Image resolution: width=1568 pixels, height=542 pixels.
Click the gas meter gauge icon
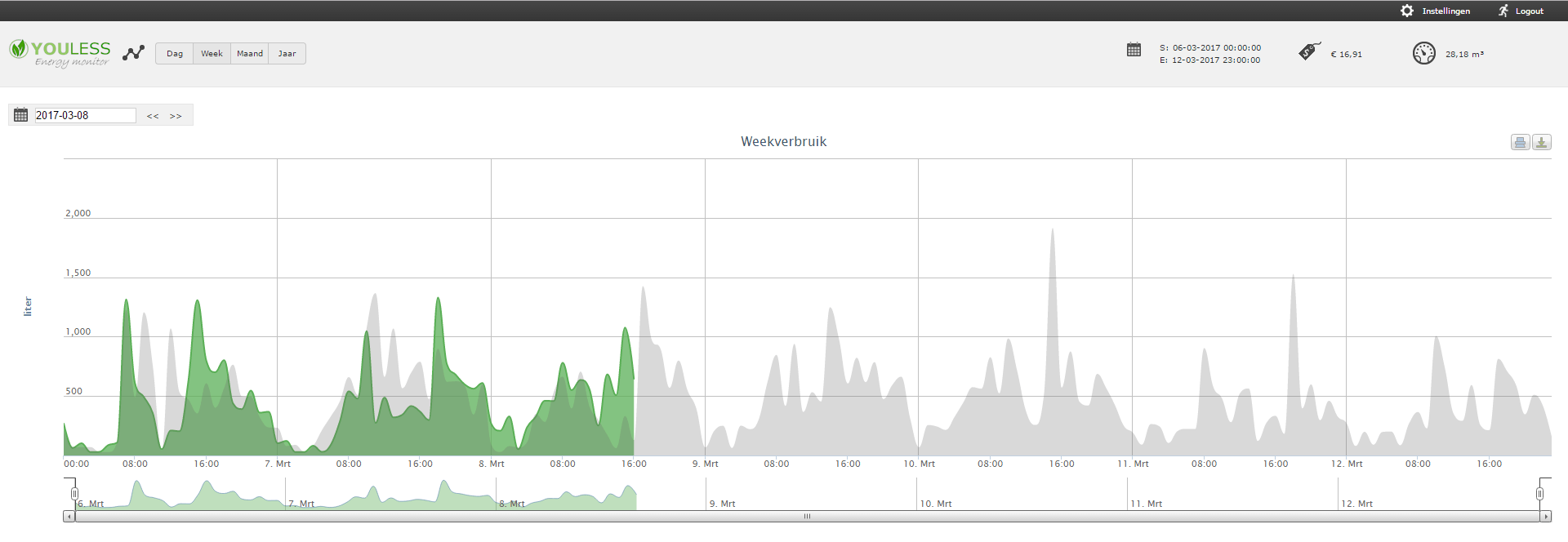(1424, 53)
